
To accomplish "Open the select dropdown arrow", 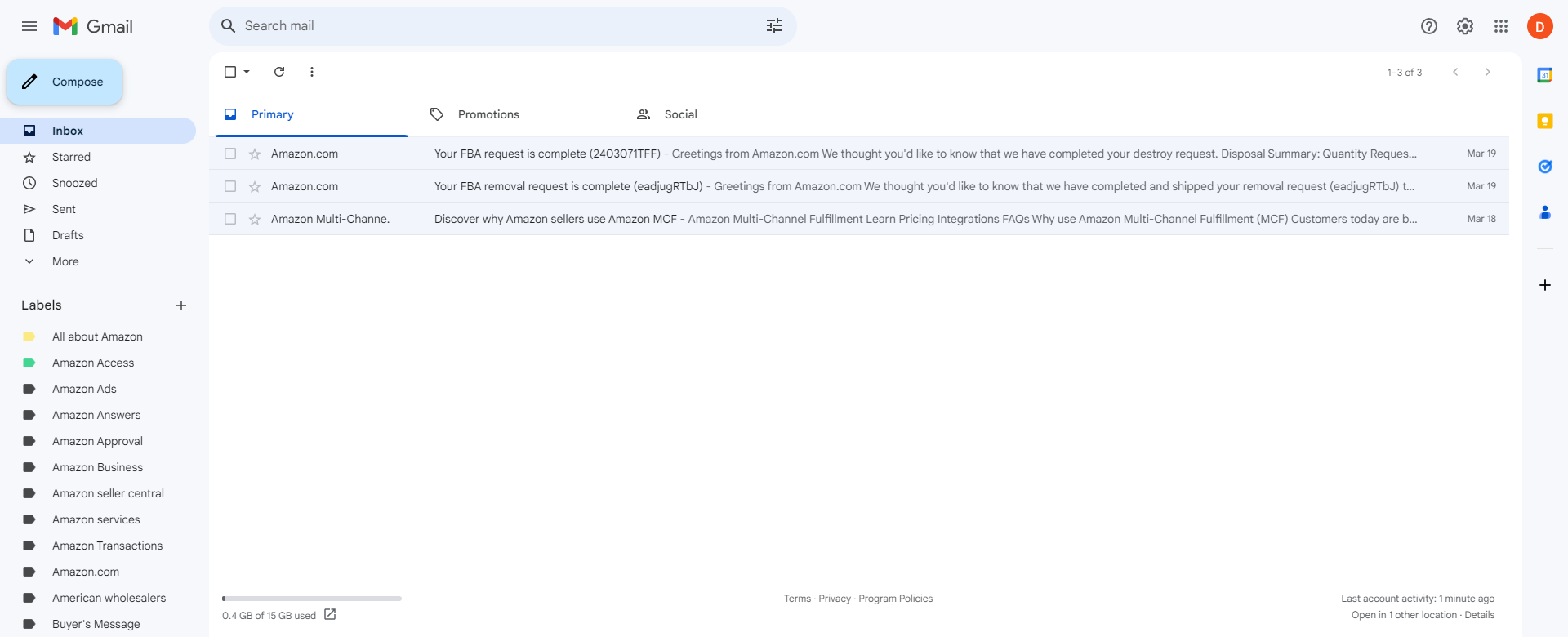I will 247,72.
